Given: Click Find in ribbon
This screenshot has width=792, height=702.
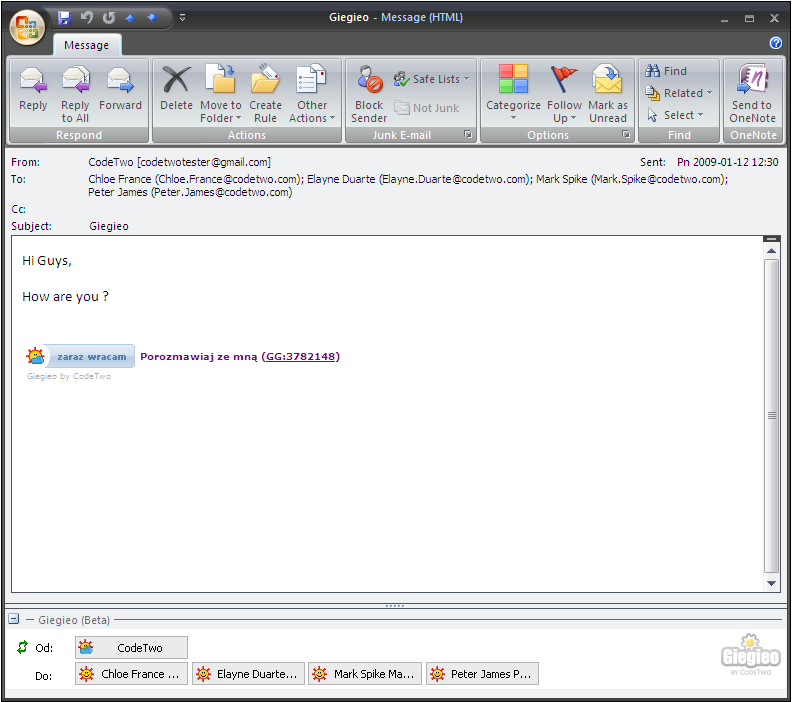Looking at the screenshot, I should (x=666, y=71).
